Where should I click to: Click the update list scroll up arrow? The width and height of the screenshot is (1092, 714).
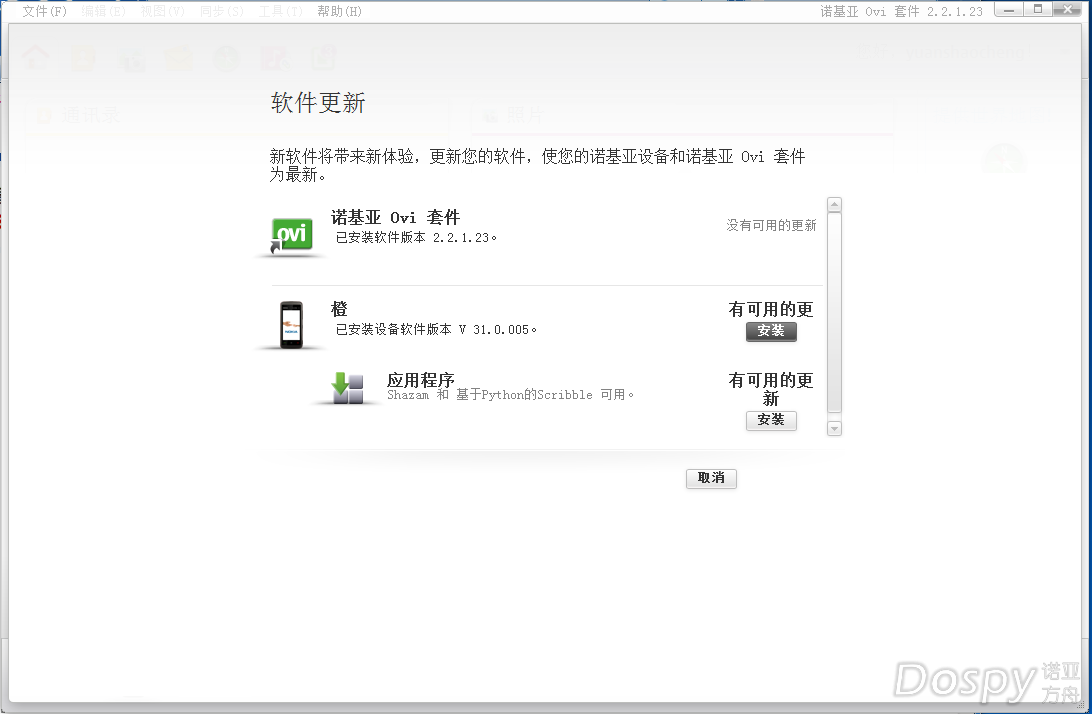(x=834, y=204)
